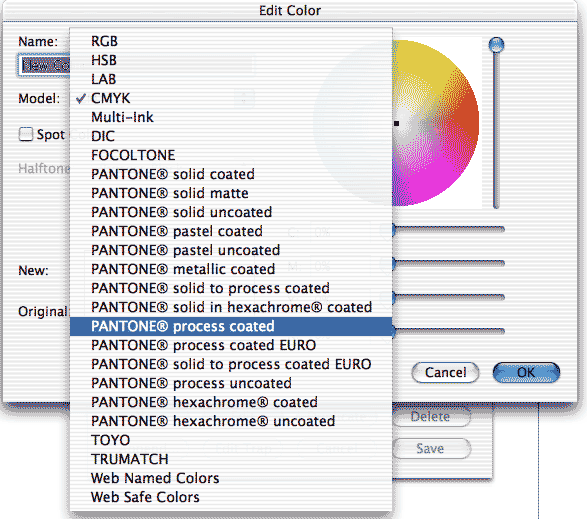Image resolution: width=587 pixels, height=519 pixels.
Task: Choose HSB from model list
Action: pyautogui.click(x=231, y=60)
